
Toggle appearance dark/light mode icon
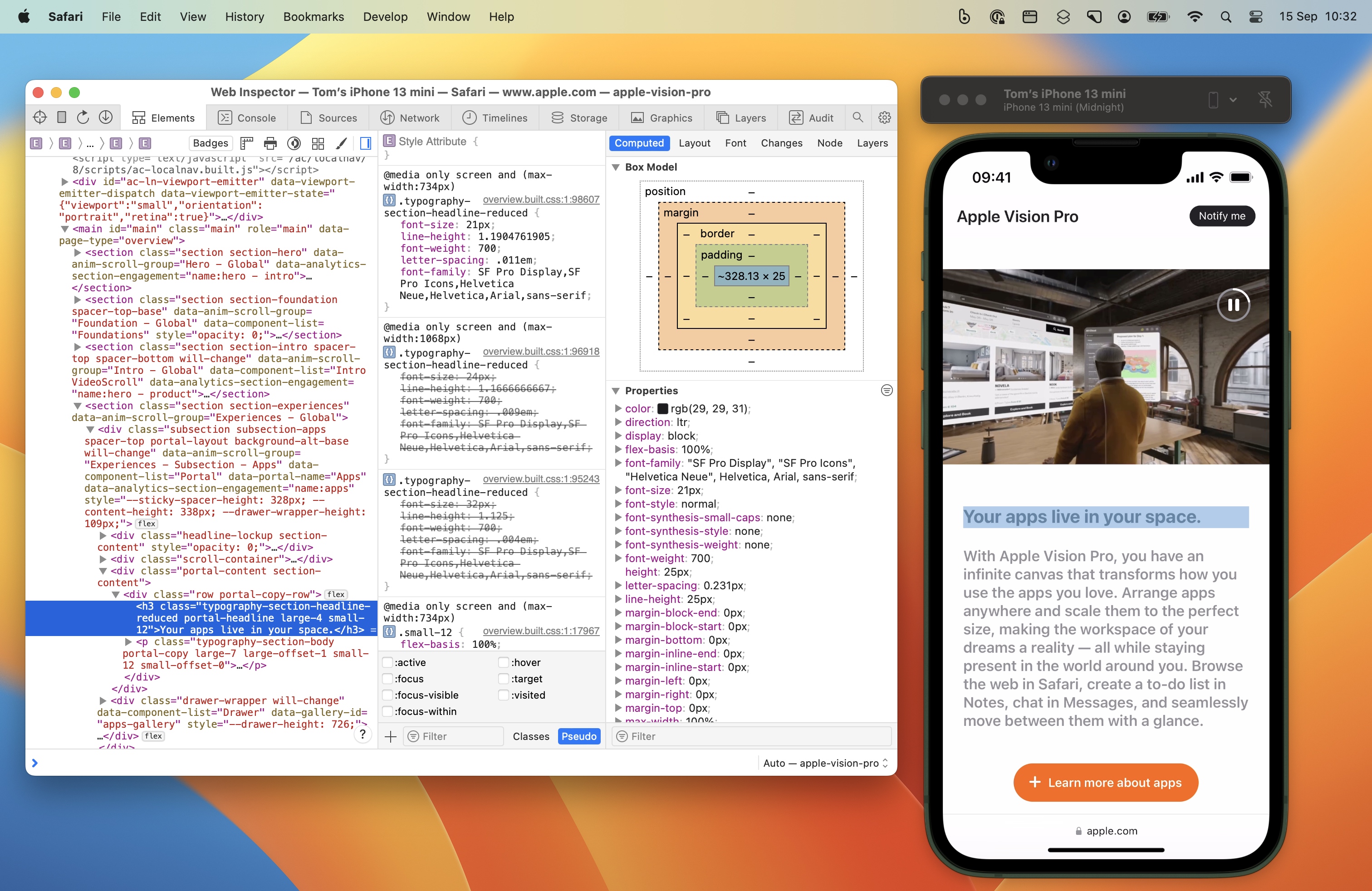tap(294, 143)
